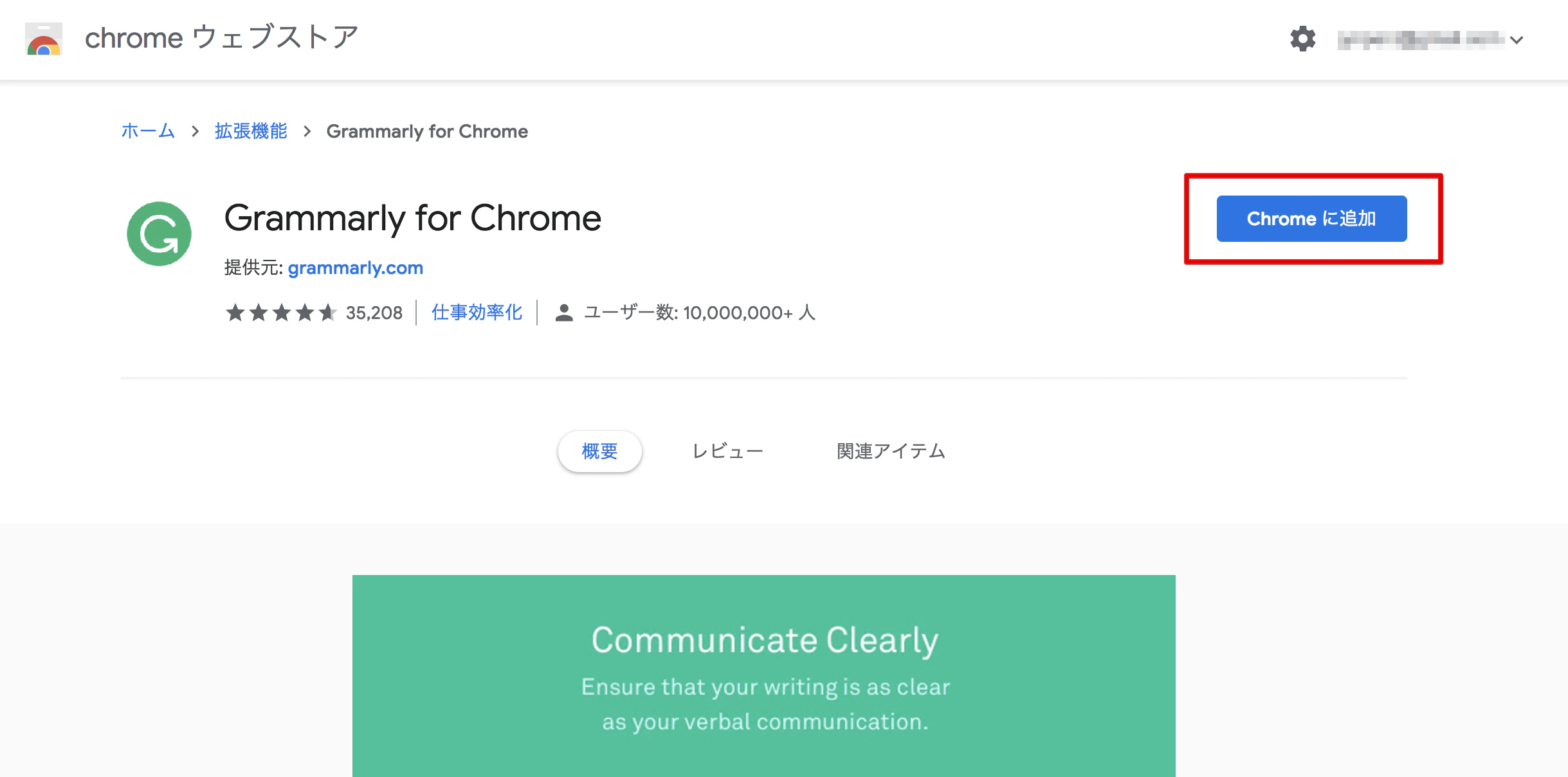Switch to the レビュー tab

coord(727,451)
